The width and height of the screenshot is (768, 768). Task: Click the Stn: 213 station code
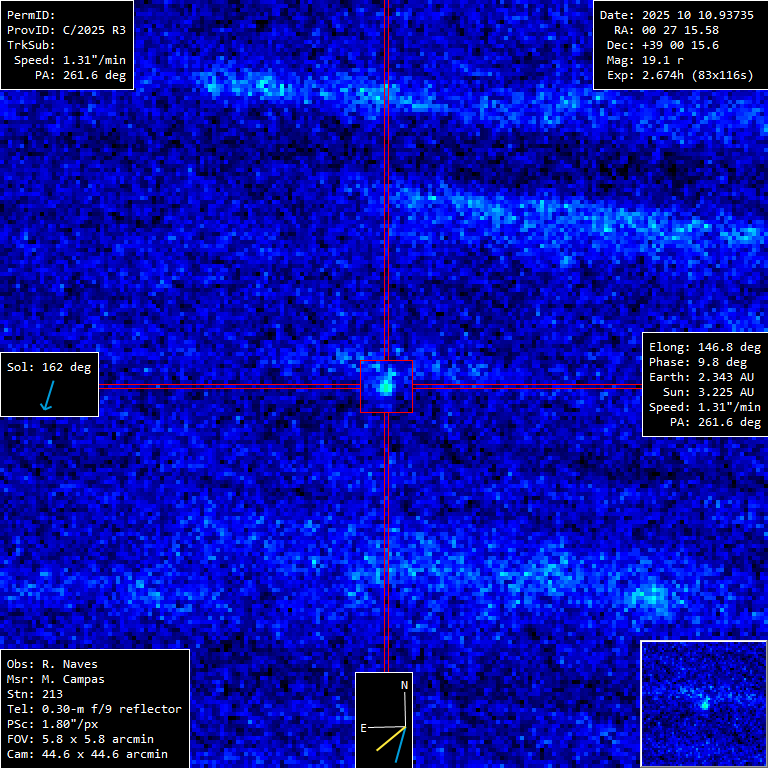(x=35, y=694)
